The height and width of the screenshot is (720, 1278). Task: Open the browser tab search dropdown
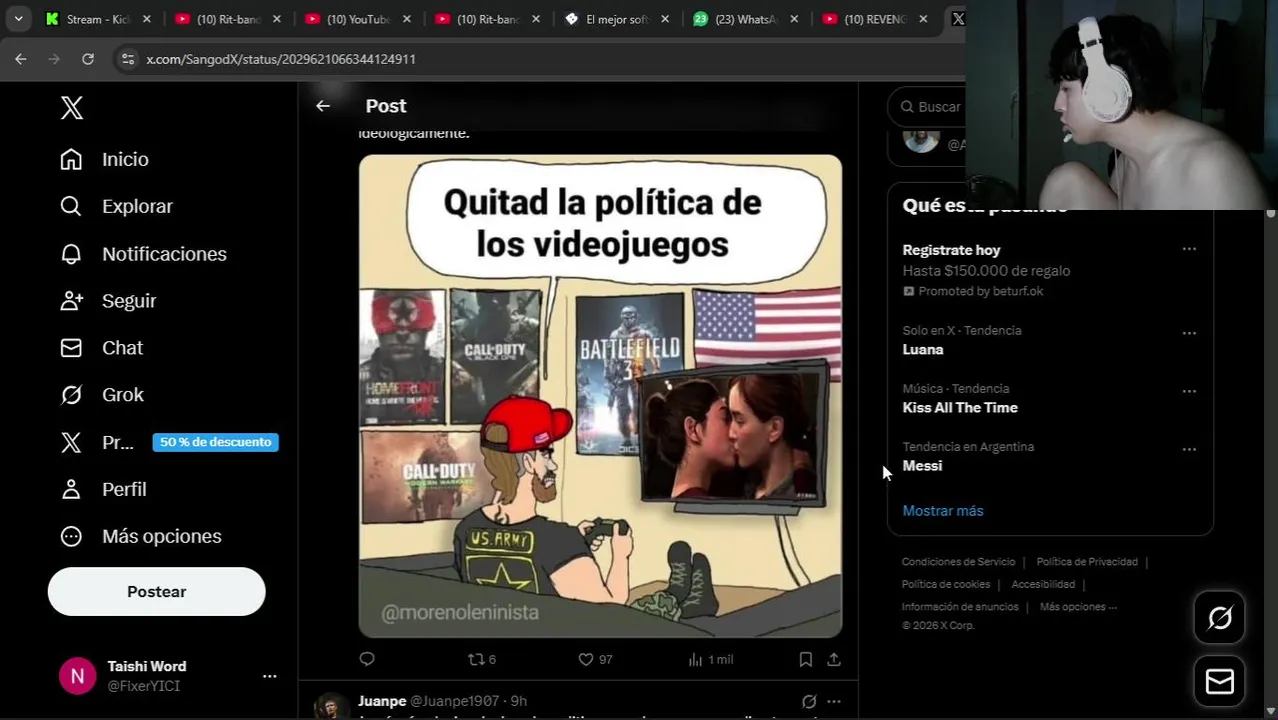click(18, 19)
